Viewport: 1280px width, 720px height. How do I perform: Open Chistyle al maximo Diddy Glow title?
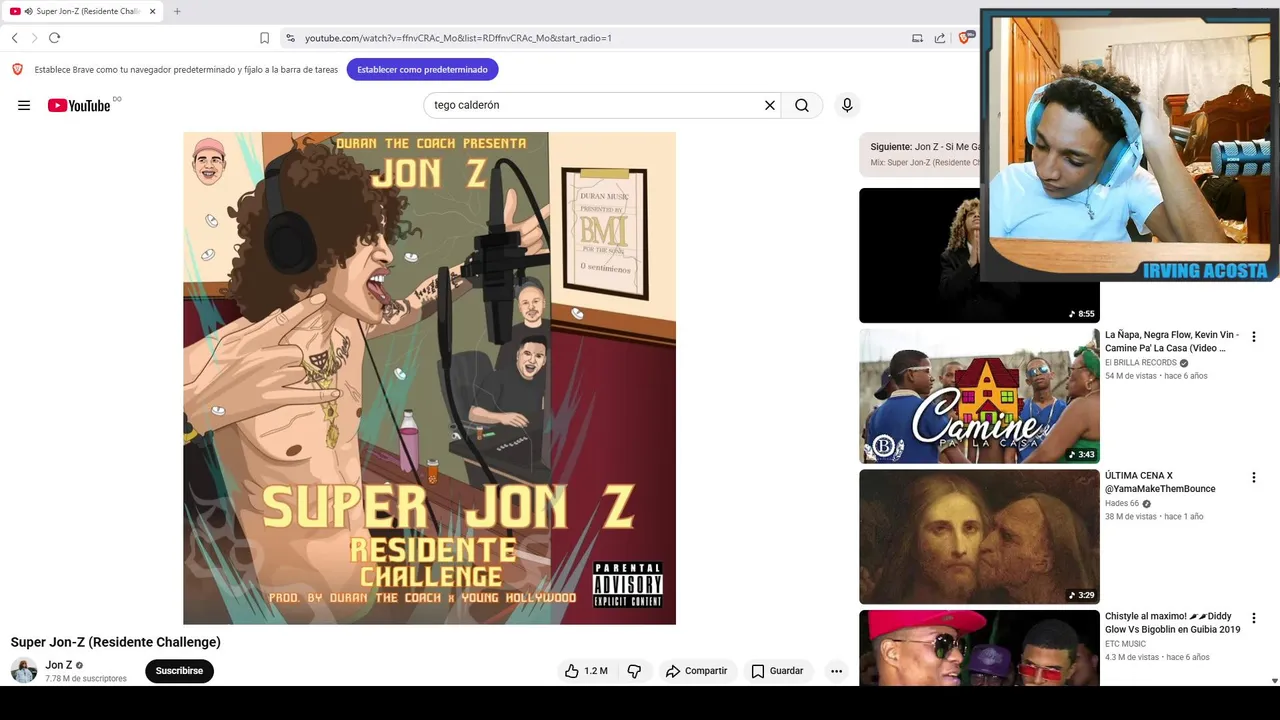click(x=1172, y=623)
